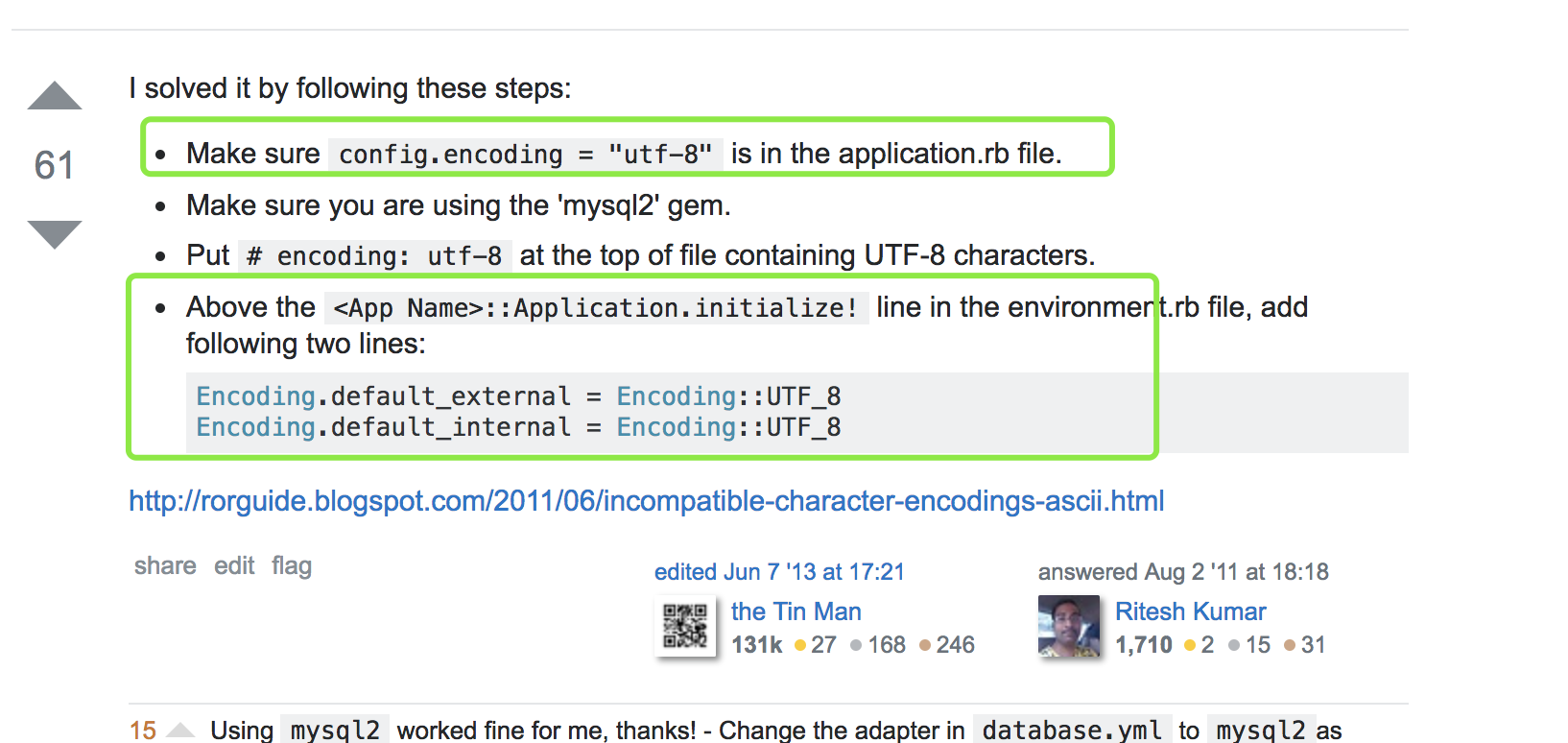Visit the Tin Man's user profile name
This screenshot has height=743, width=1568.
pos(796,611)
